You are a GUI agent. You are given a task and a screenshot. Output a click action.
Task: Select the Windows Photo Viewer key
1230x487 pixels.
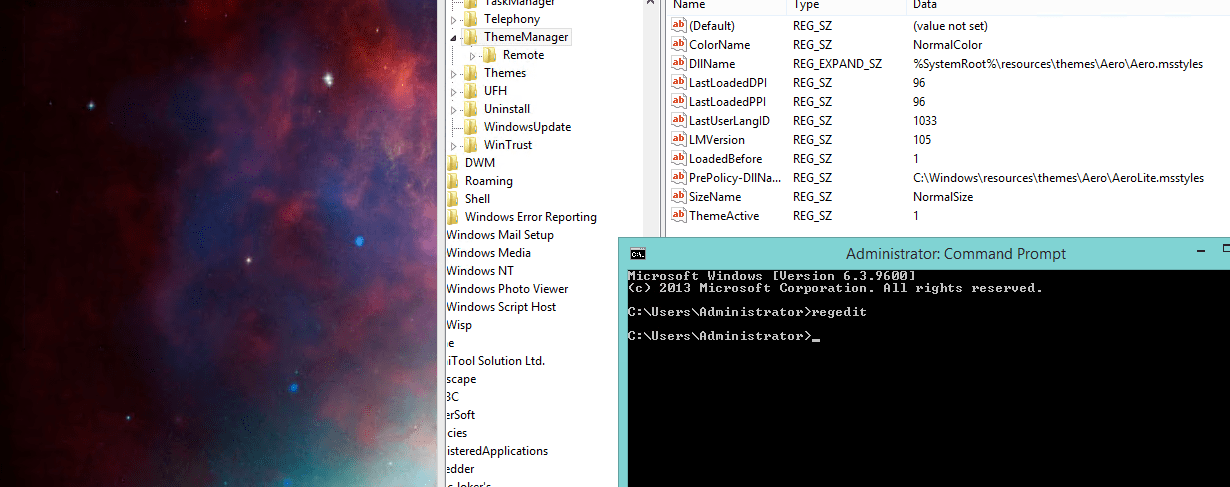(507, 289)
